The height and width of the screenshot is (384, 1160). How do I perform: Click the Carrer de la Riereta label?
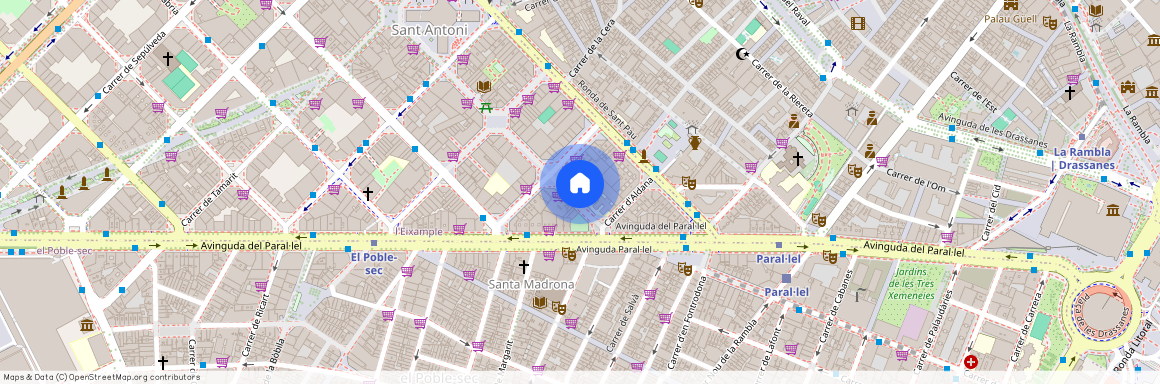(x=783, y=88)
